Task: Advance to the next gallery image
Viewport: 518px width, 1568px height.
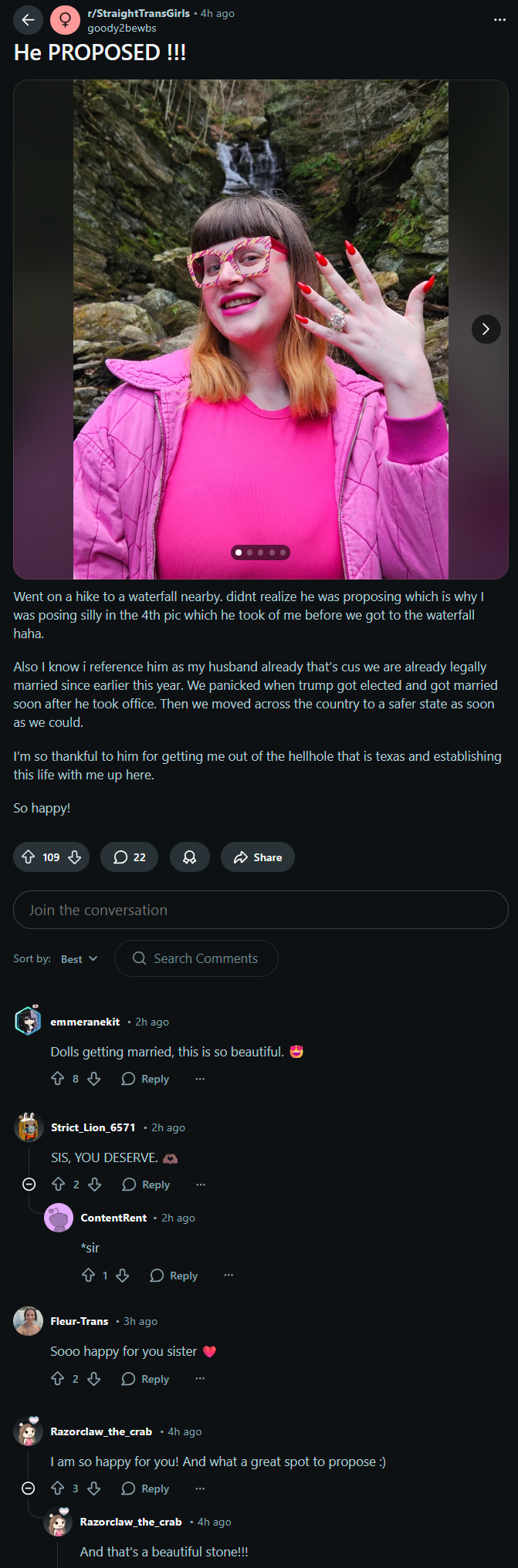Action: 486,329
